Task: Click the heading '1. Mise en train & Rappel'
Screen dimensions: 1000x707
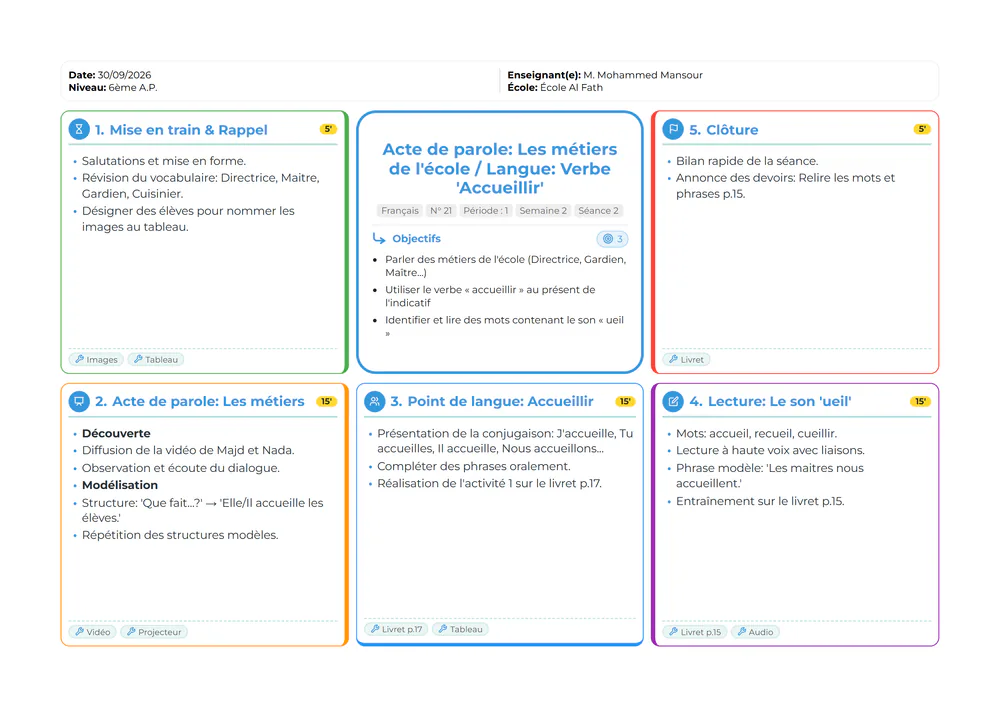Action: point(181,129)
